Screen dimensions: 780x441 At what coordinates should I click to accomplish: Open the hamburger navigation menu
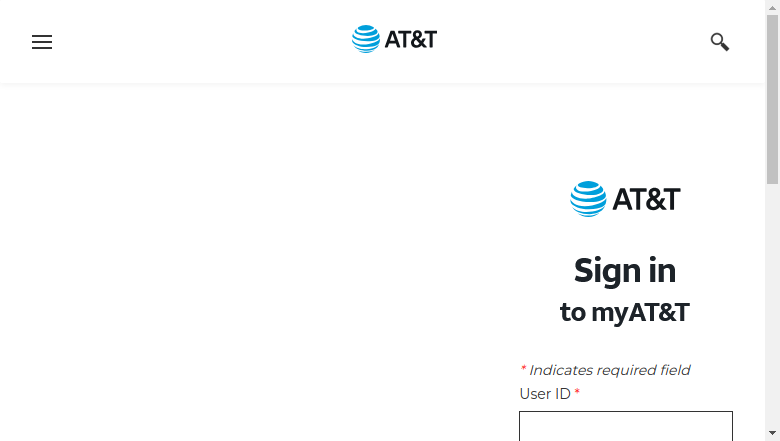pyautogui.click(x=42, y=42)
